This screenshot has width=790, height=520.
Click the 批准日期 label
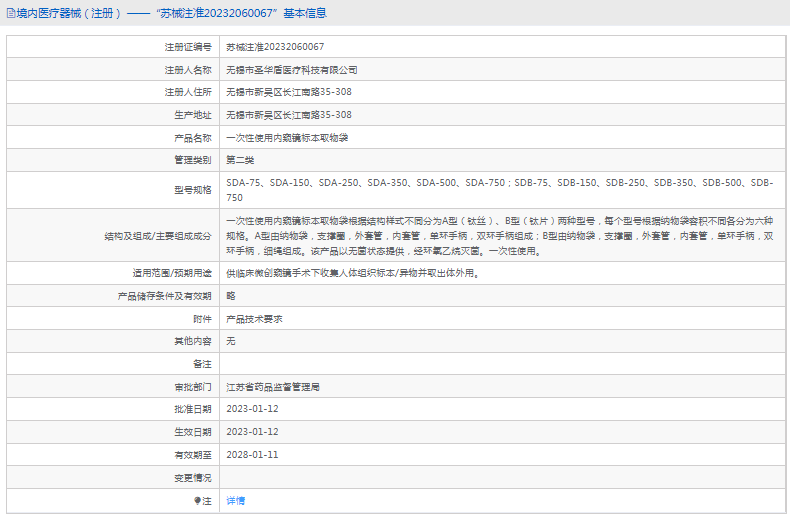193,409
